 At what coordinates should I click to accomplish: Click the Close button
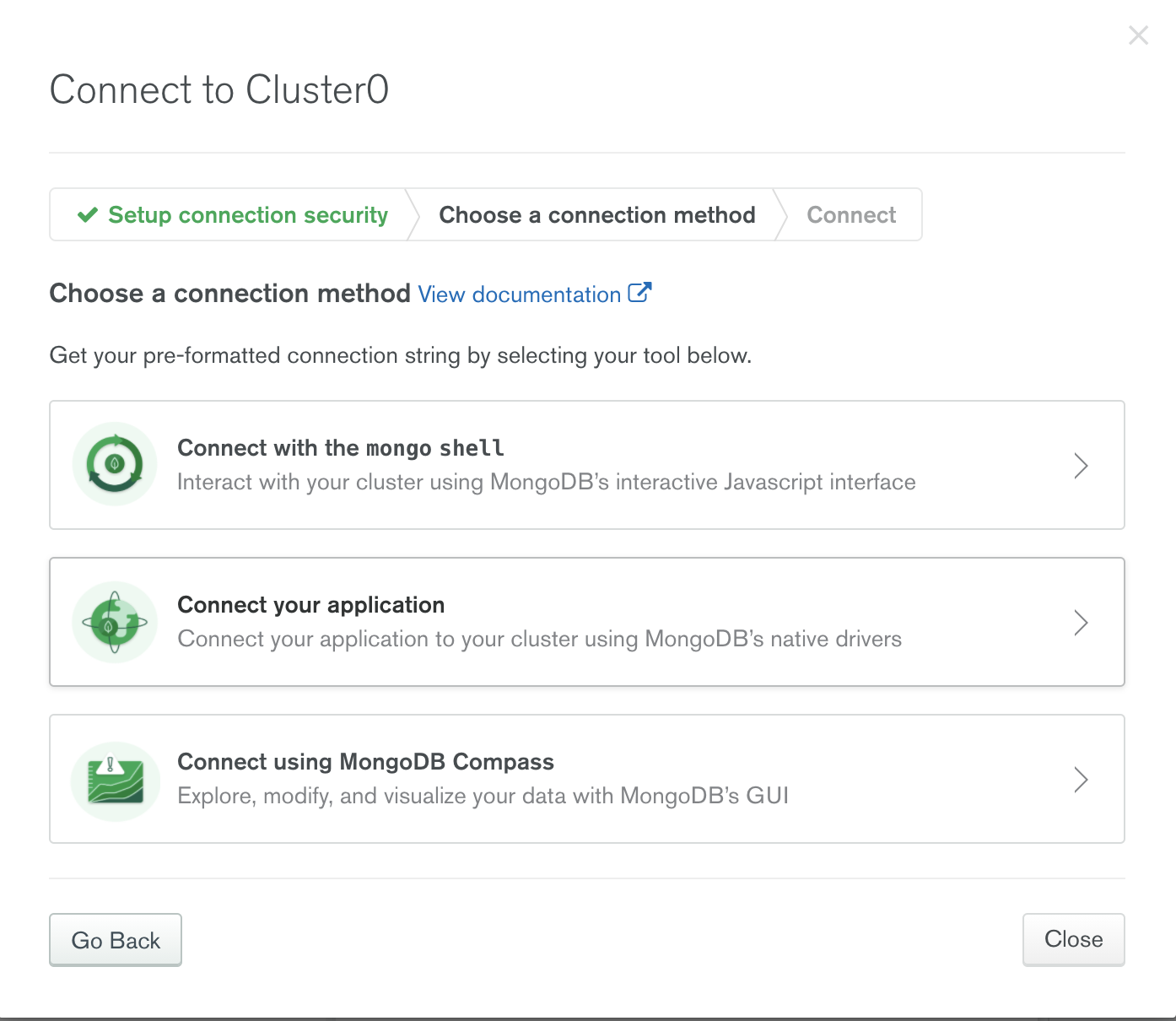coord(1073,939)
